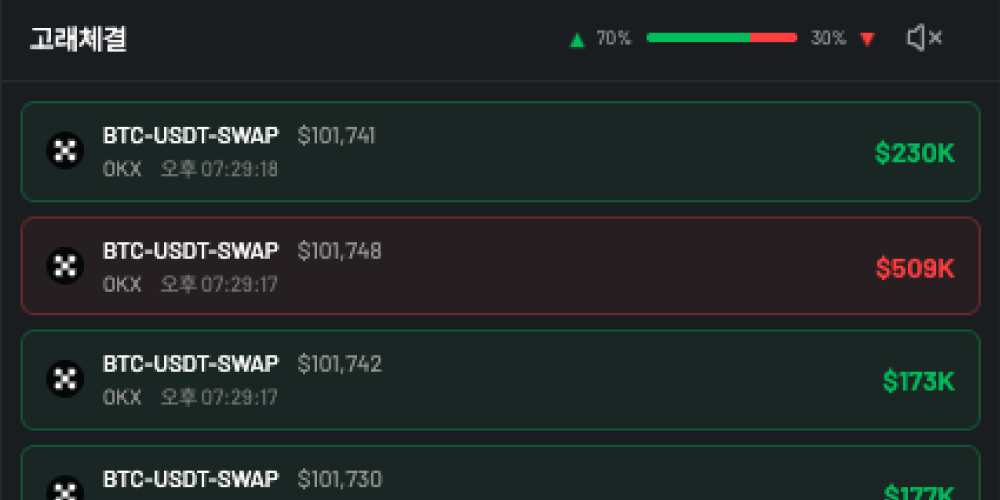This screenshot has height=500, width=1000.
Task: Click the 고래체결 panel title
Action: coord(78,40)
